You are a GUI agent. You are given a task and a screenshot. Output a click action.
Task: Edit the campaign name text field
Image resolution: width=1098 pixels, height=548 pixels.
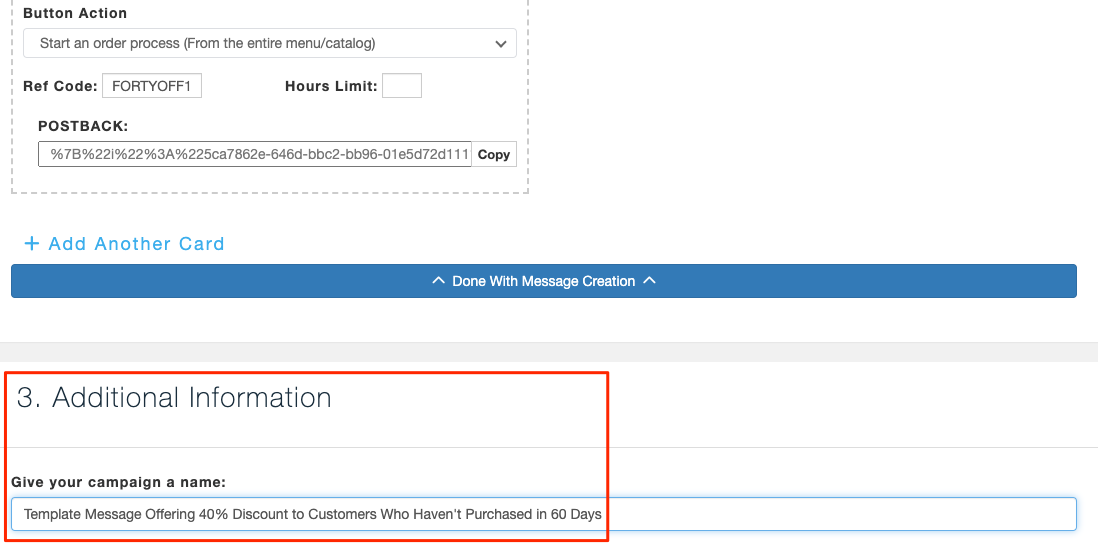coord(543,514)
